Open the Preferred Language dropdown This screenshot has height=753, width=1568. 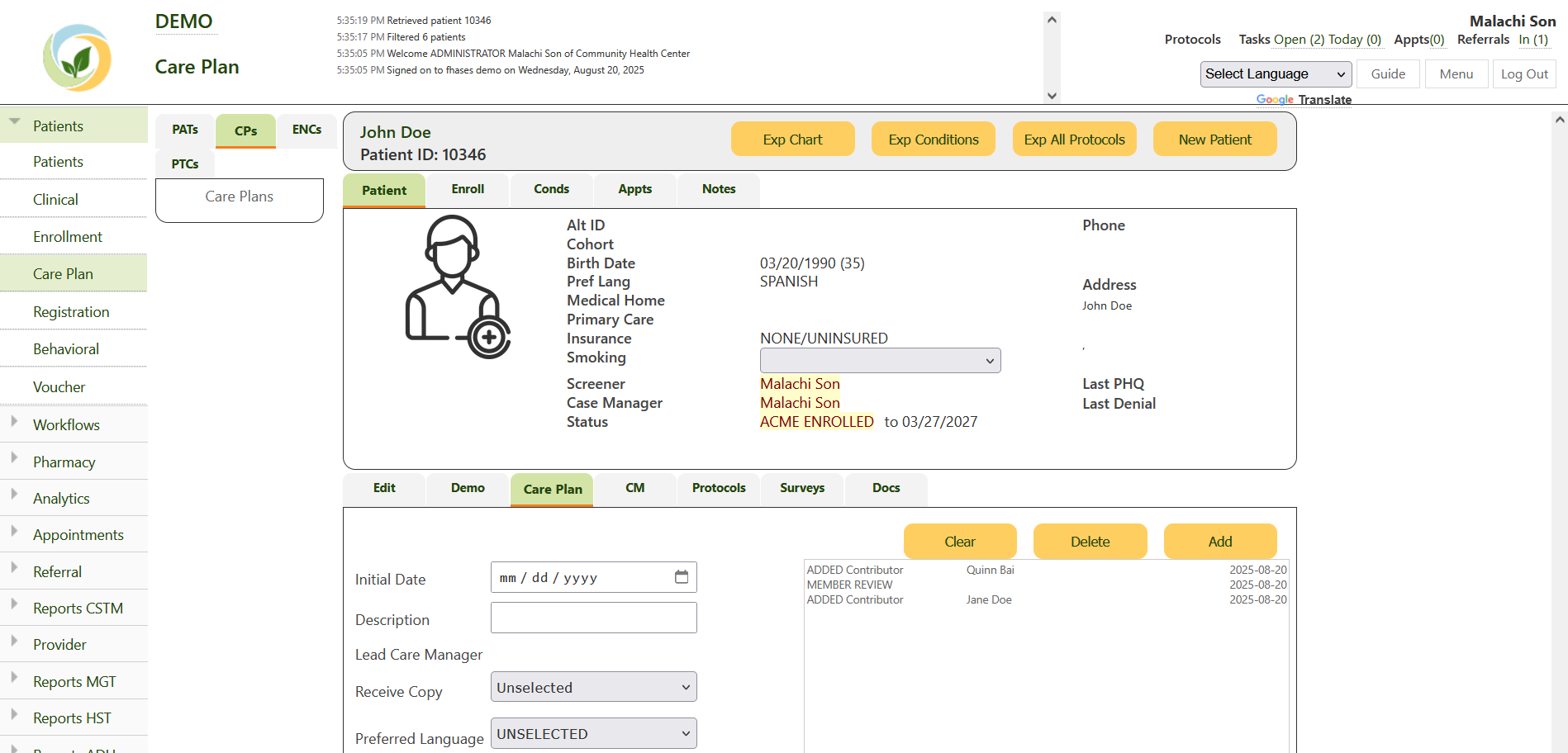point(593,733)
